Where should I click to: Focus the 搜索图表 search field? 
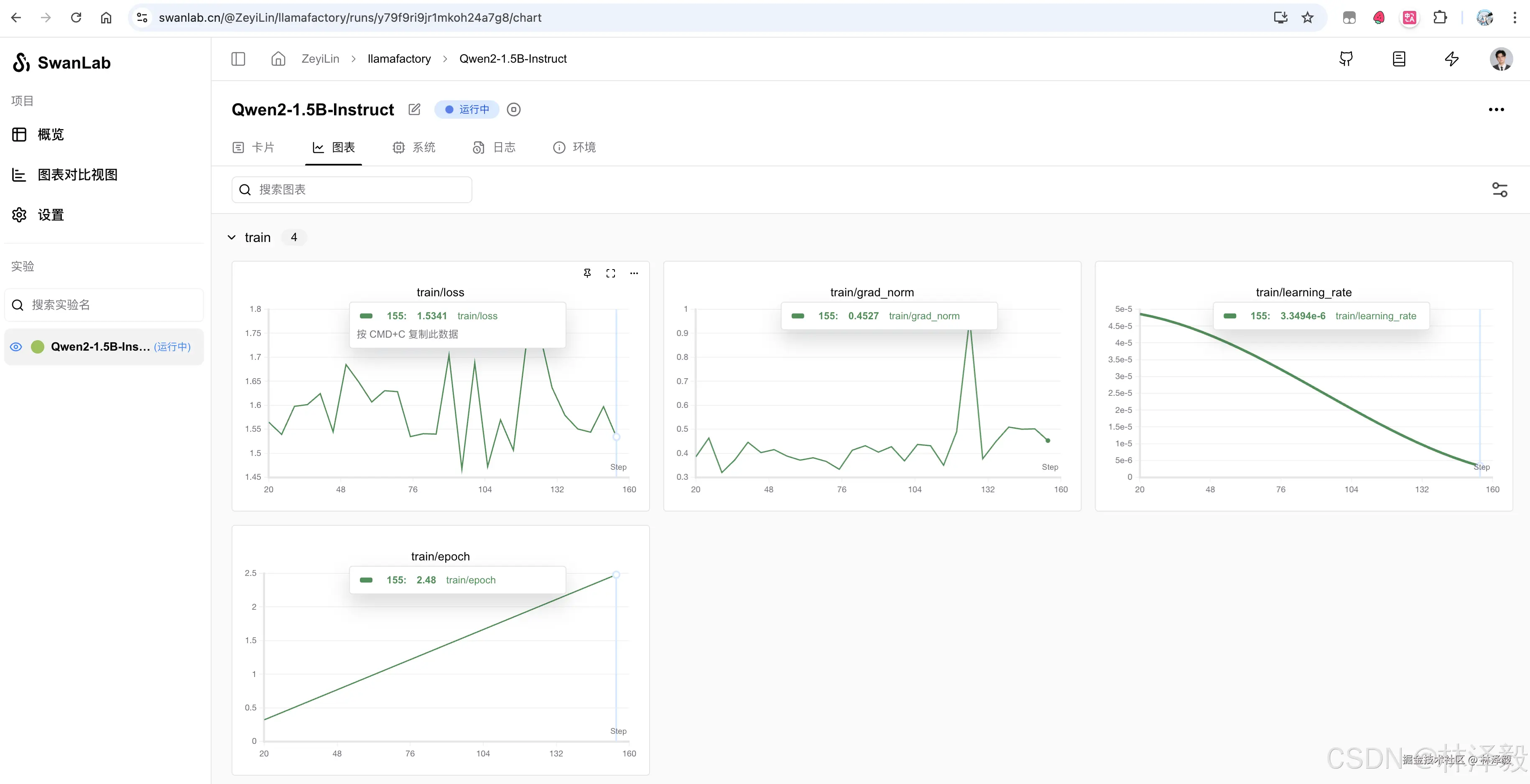pos(352,189)
